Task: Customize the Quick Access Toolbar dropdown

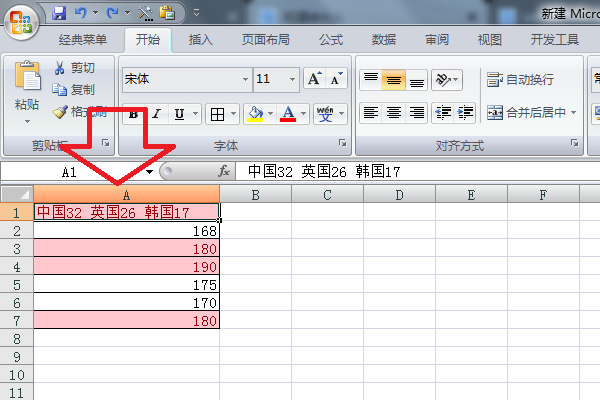Action: pos(196,13)
